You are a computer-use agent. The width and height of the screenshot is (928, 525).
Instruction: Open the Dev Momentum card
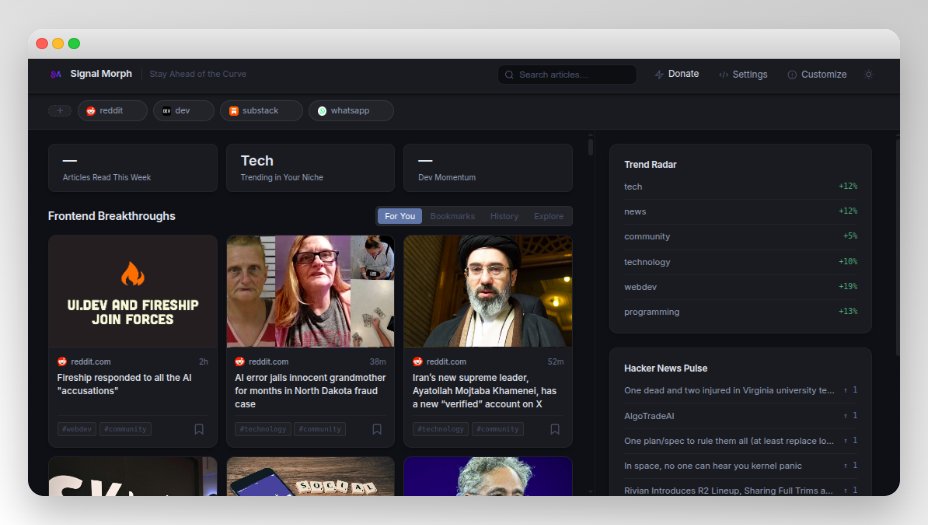coord(488,168)
